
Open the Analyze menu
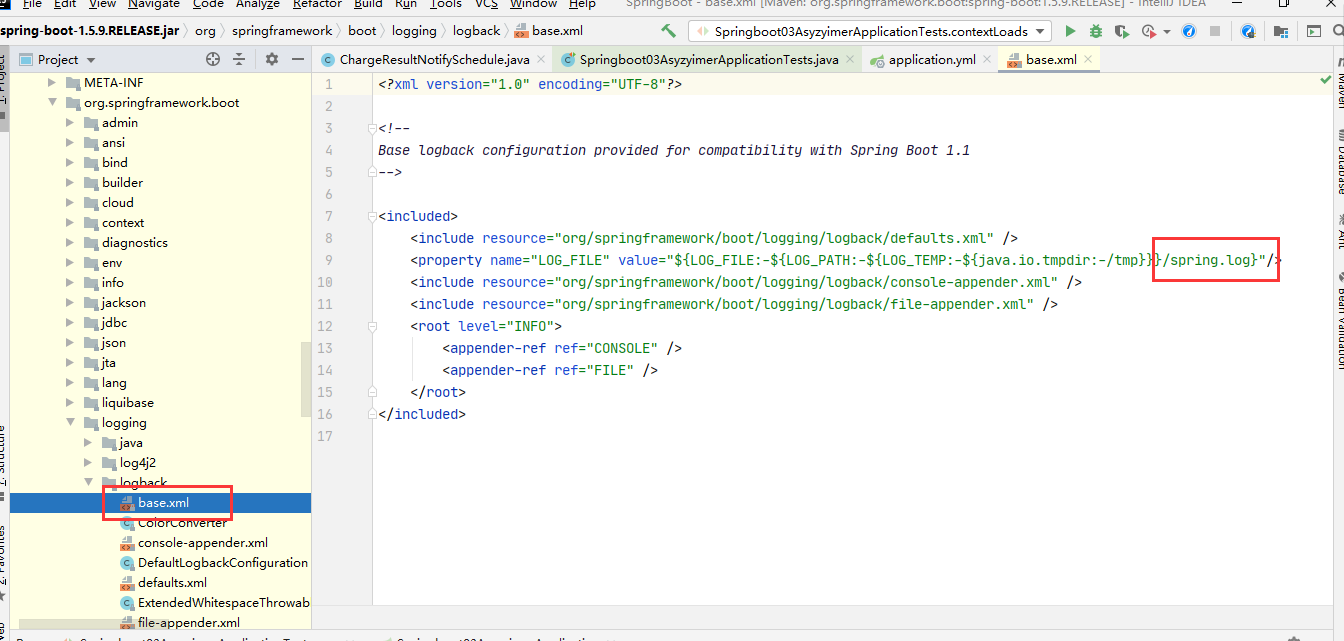click(x=258, y=4)
